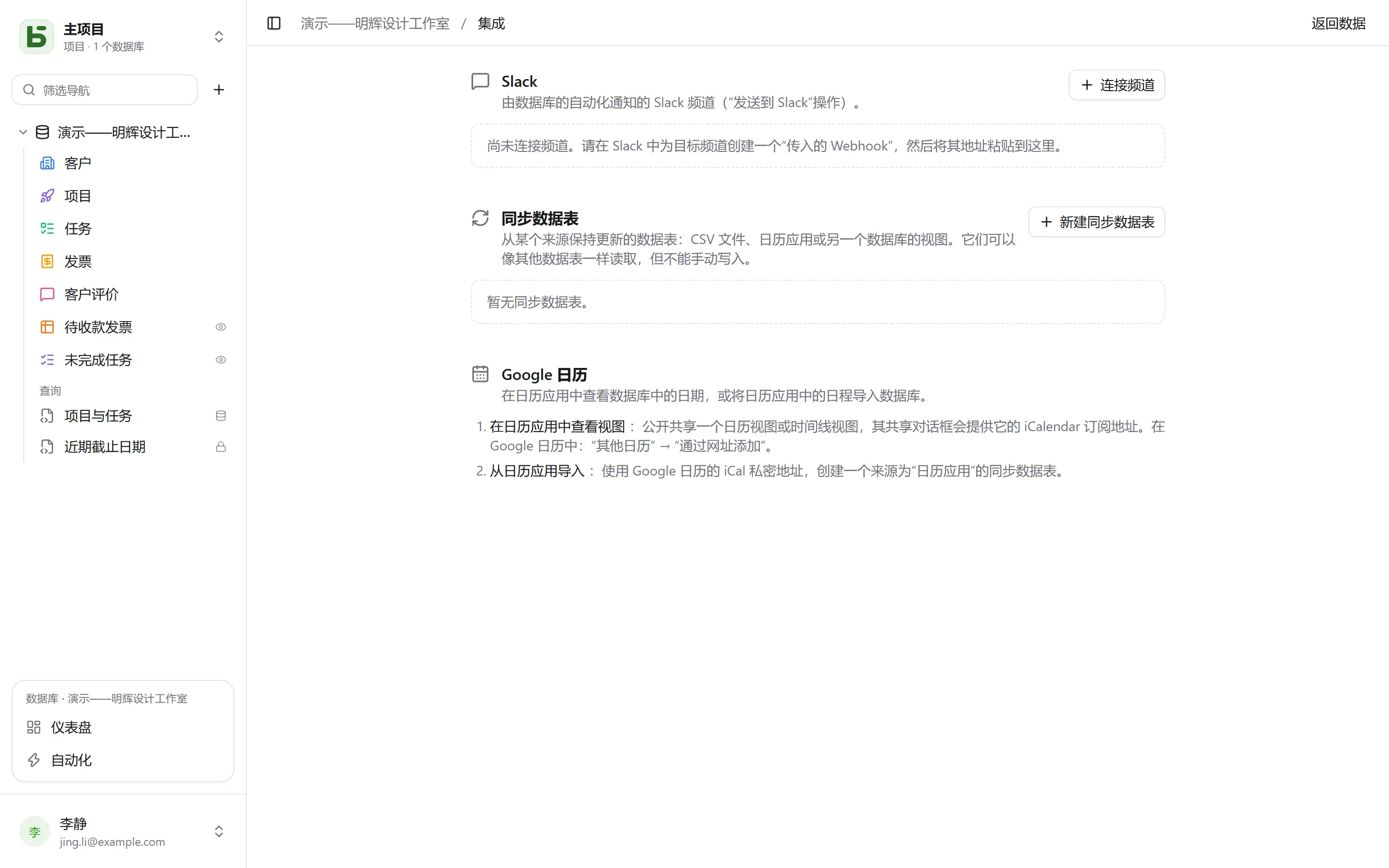Image resolution: width=1389 pixels, height=868 pixels.
Task: Click the Google 日历 calendar icon
Action: coord(480,374)
